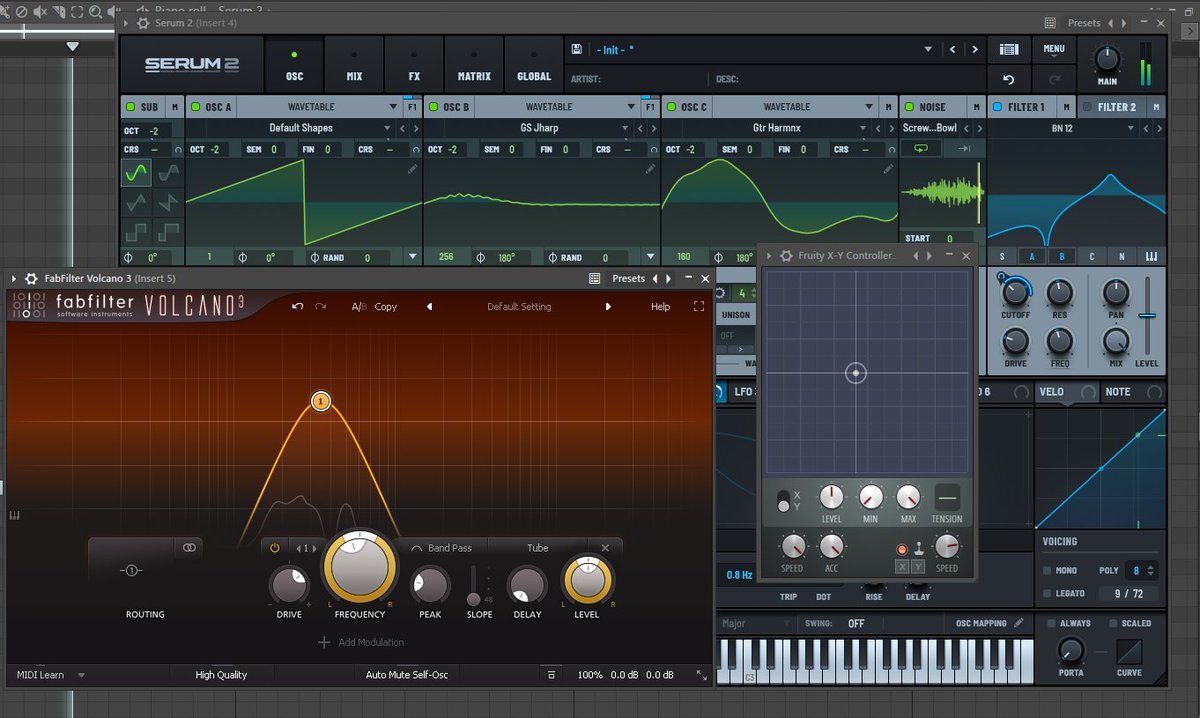Click High Quality in Volcano bottom bar
The image size is (1200, 718).
[x=221, y=675]
